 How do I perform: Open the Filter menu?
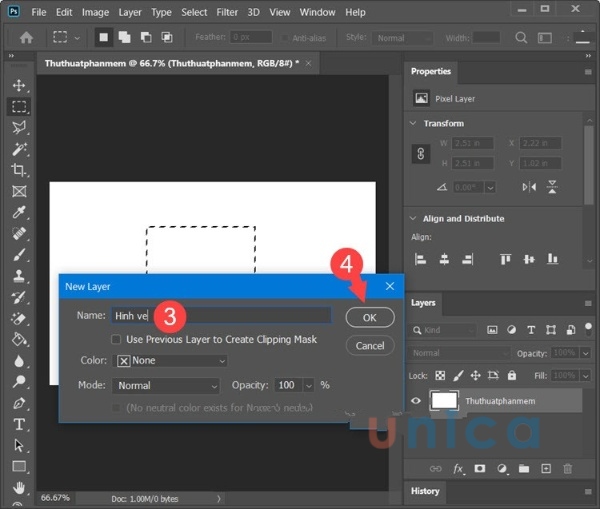tap(227, 12)
